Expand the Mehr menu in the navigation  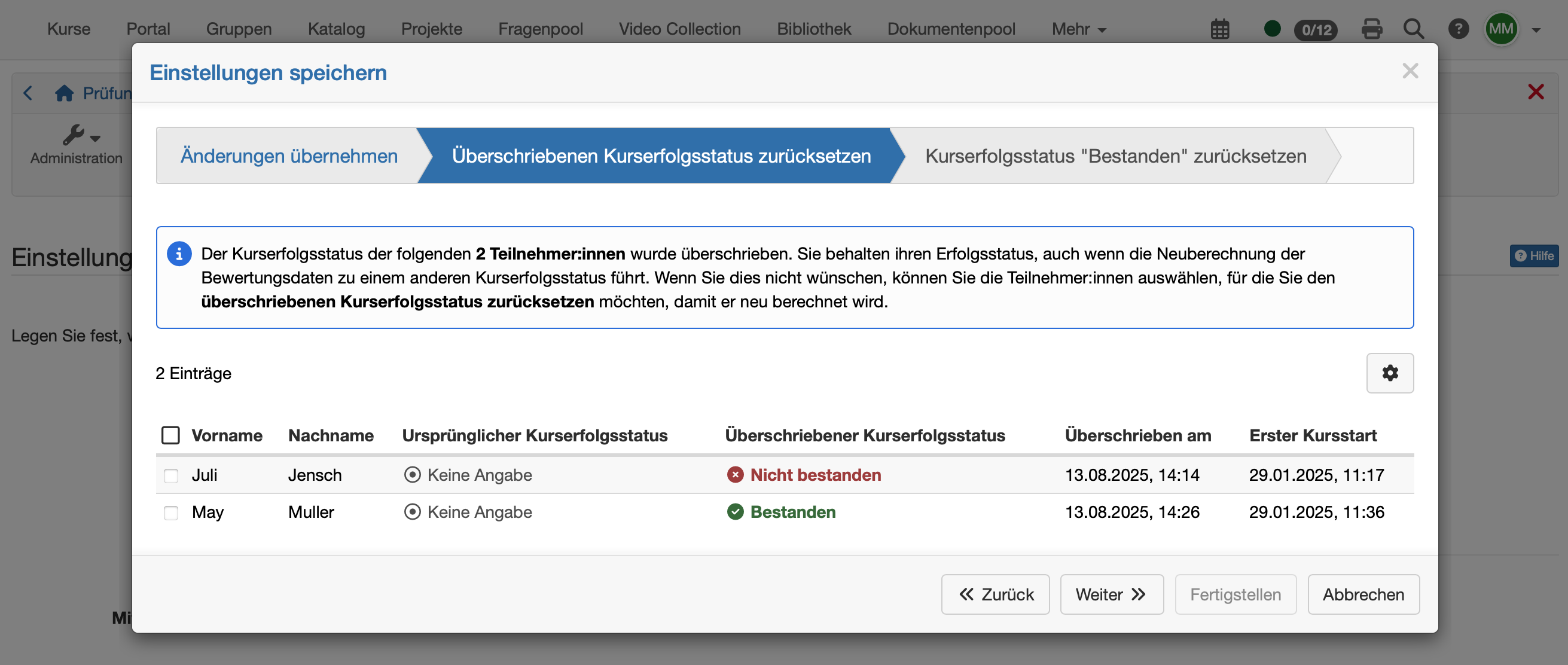coord(1078,29)
